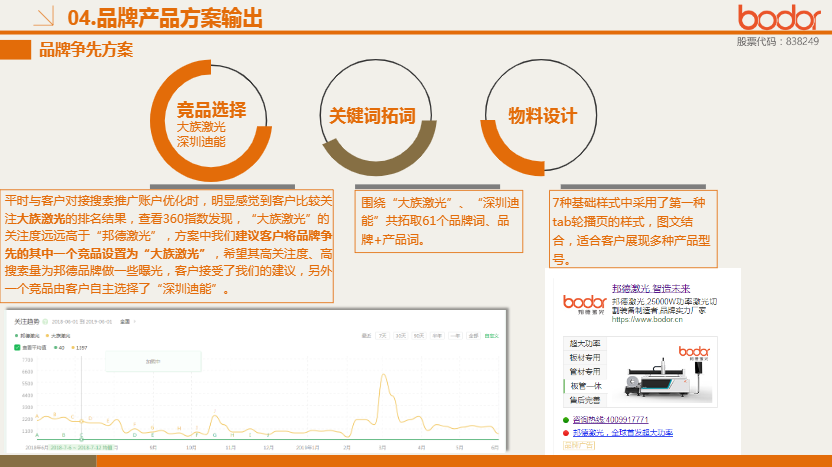The image size is (832, 467).
Task: Select the 半年 range button
Action: (x=437, y=336)
